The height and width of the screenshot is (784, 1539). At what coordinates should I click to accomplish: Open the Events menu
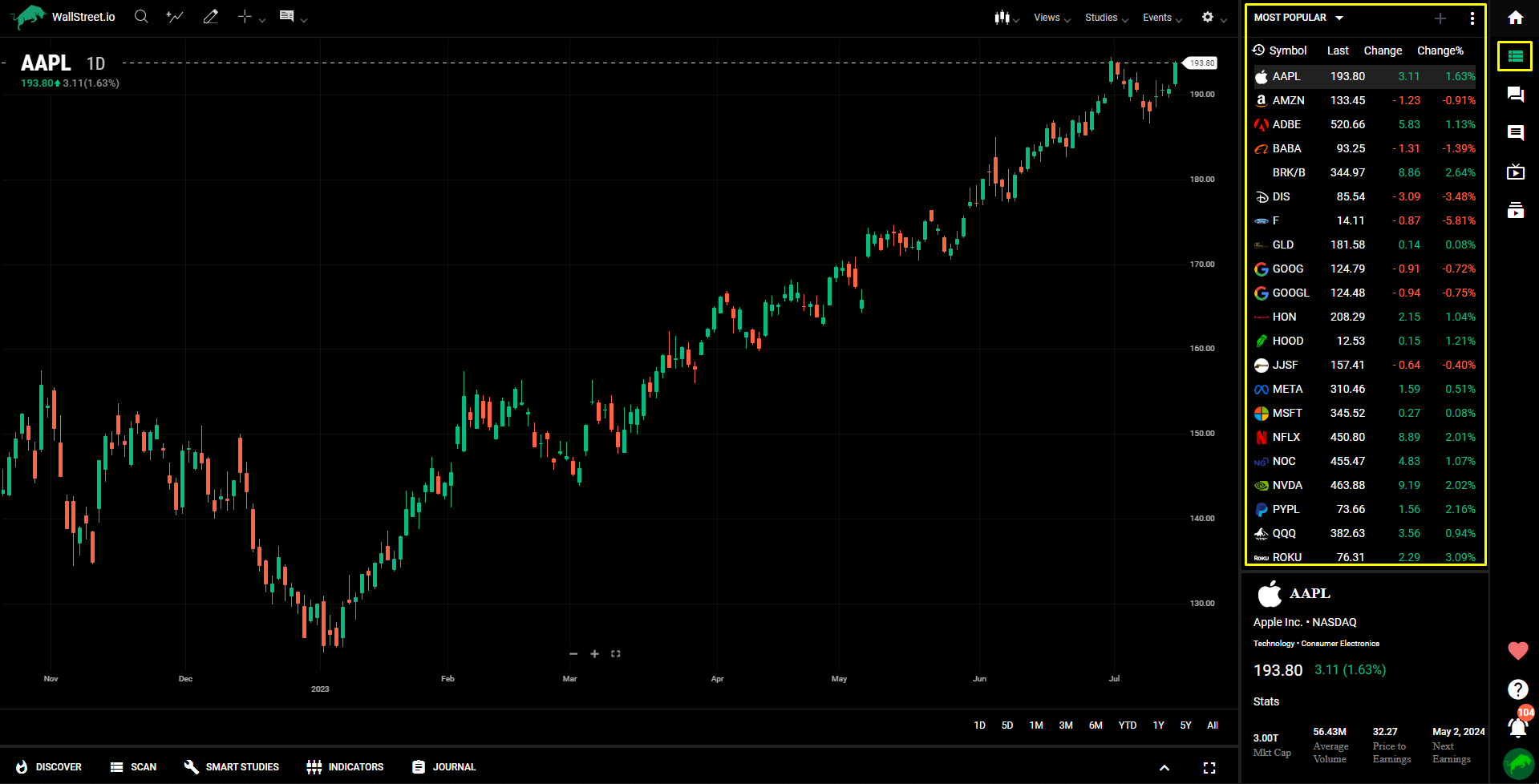tap(1162, 18)
